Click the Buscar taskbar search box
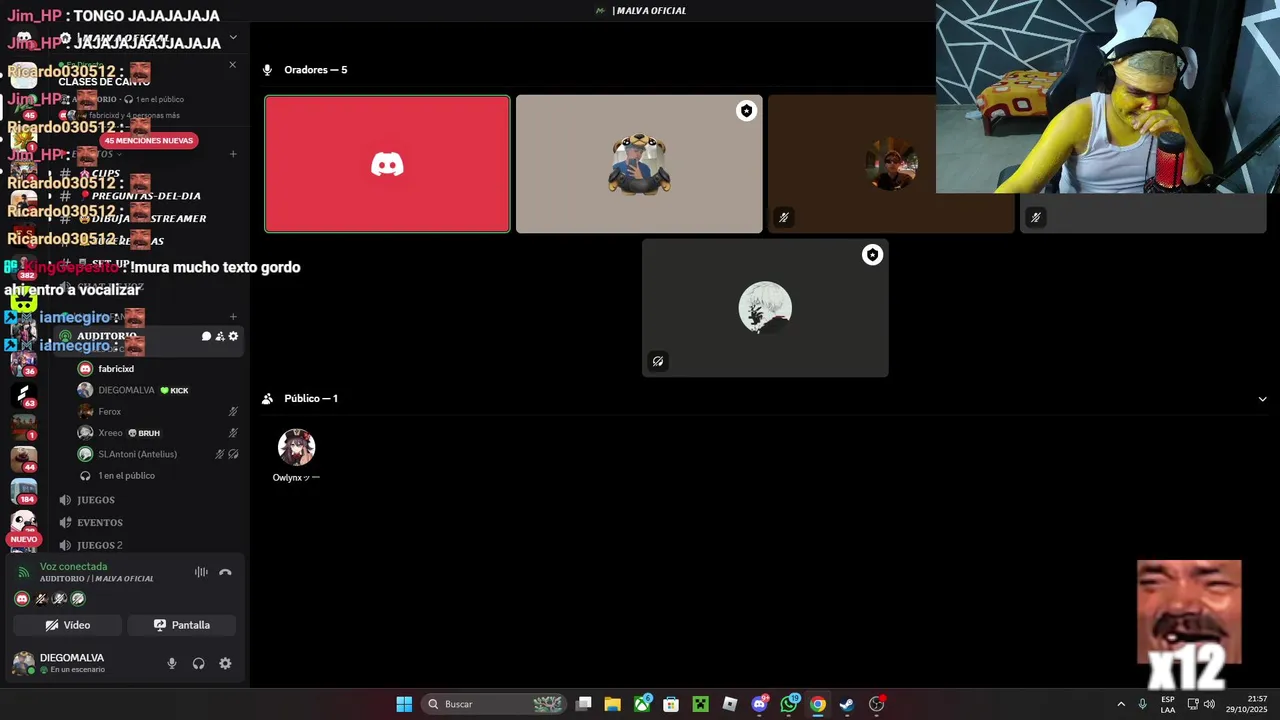Screen dimensions: 1280x720 click(494, 704)
